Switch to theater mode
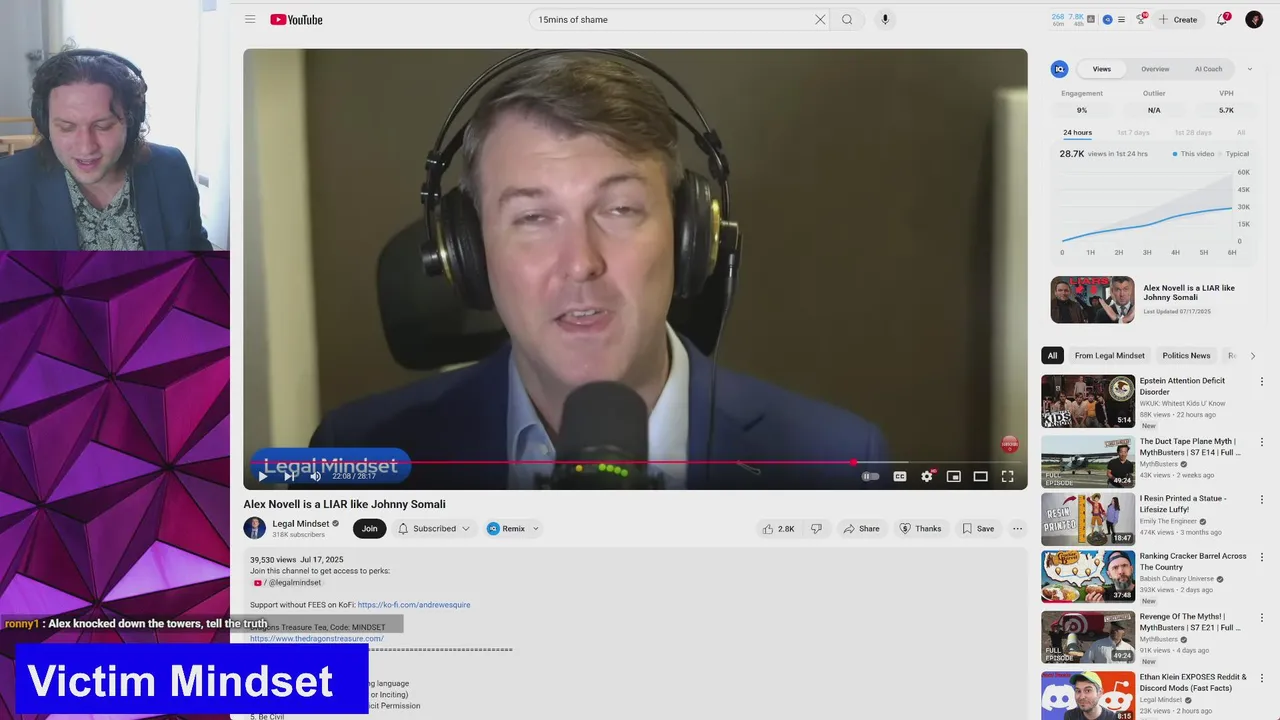Viewport: 1280px width, 720px height. click(981, 476)
